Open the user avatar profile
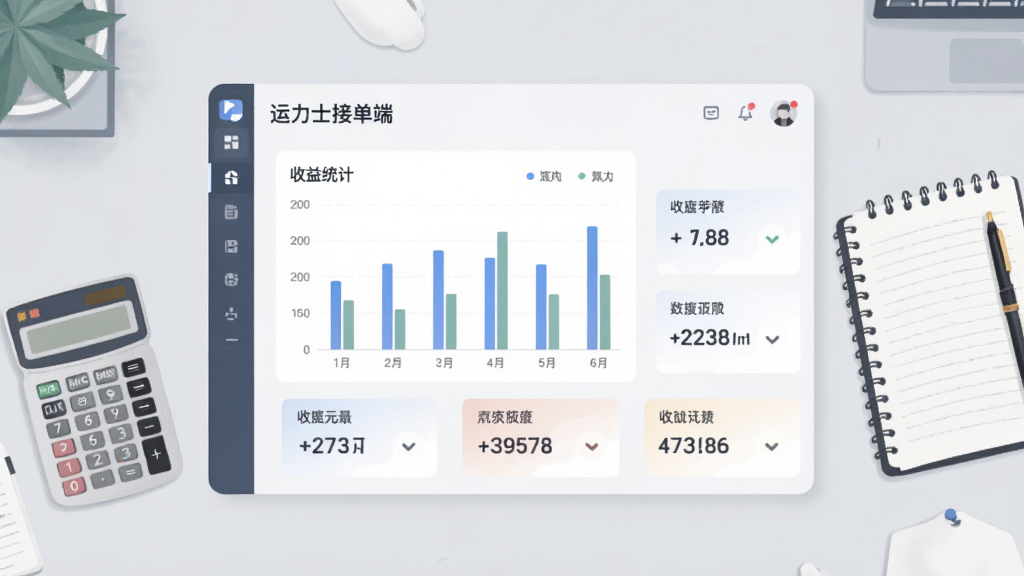The width and height of the screenshot is (1024, 576). click(783, 114)
